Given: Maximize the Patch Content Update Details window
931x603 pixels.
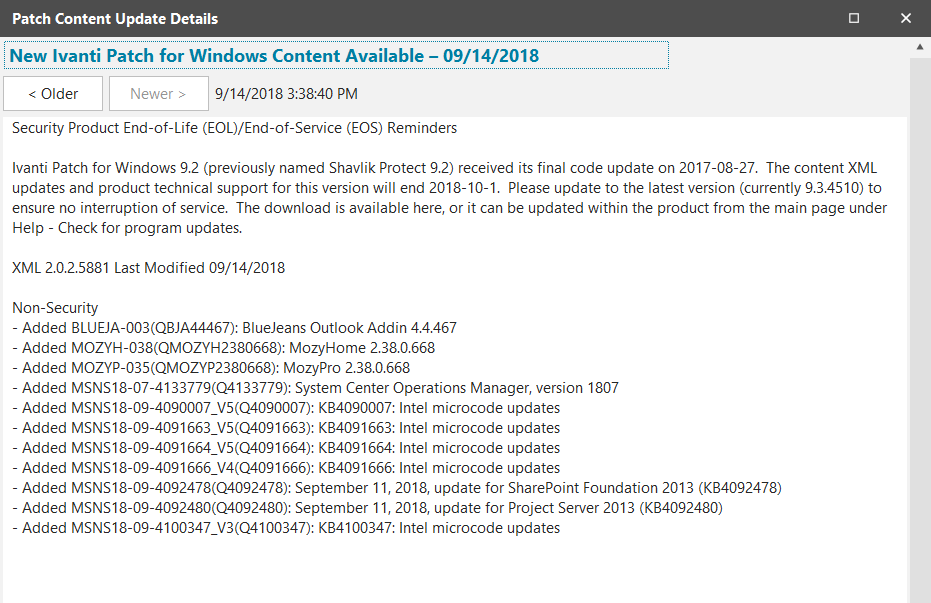Looking at the screenshot, I should point(854,18).
